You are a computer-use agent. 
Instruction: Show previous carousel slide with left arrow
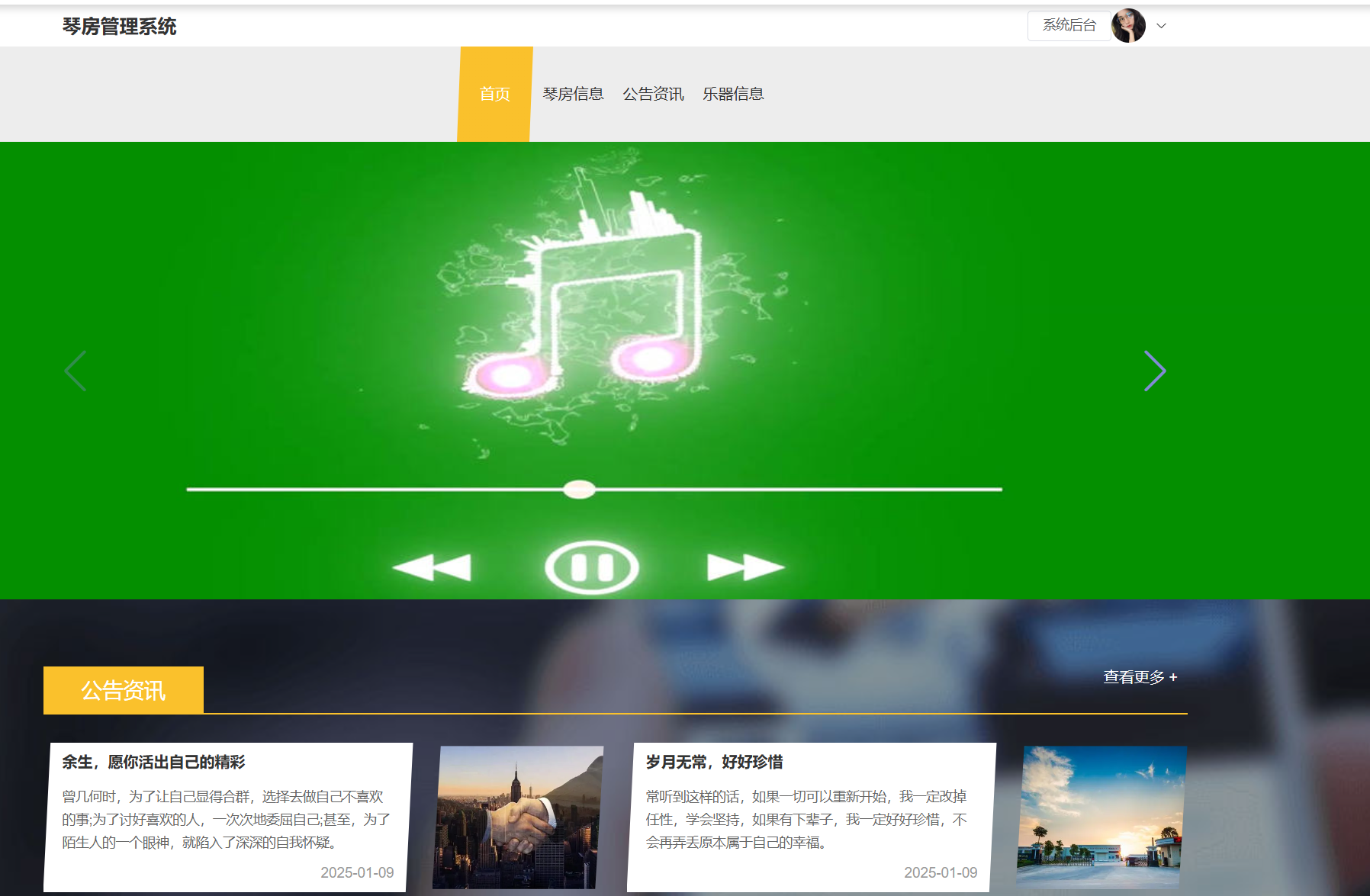(x=76, y=371)
